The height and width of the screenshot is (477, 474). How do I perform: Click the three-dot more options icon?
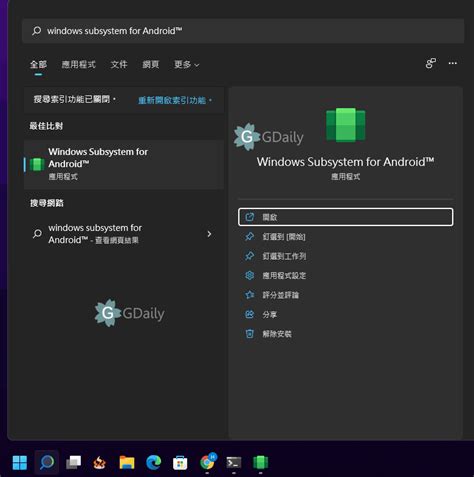click(453, 63)
